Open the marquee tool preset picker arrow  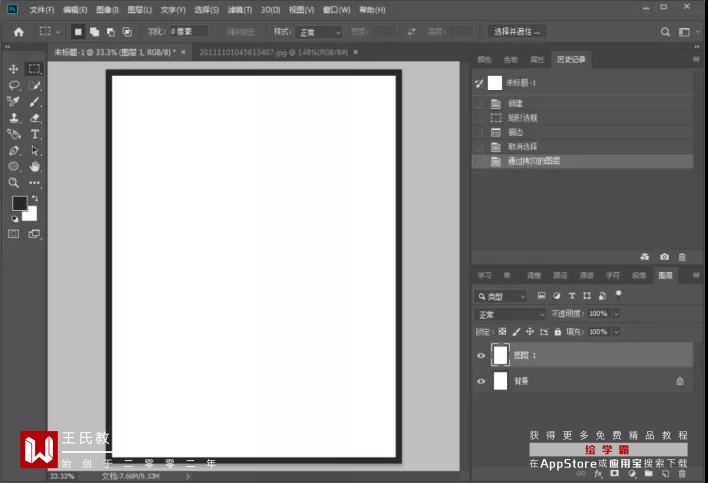click(x=58, y=32)
